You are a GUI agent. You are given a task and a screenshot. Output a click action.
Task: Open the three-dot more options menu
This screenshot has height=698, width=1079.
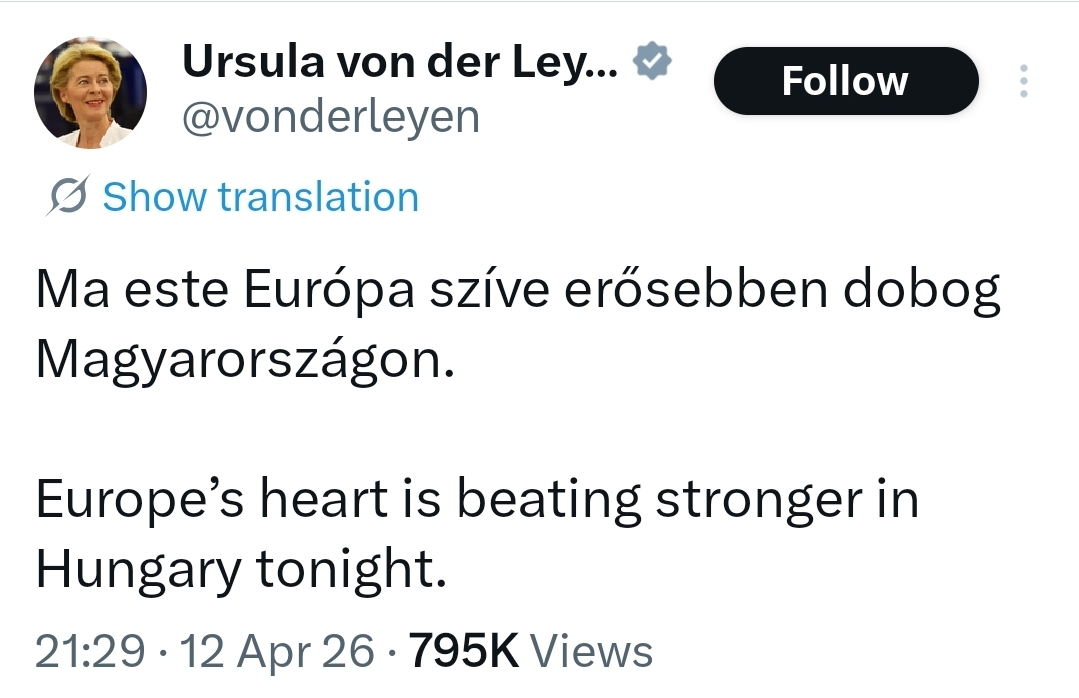[x=1022, y=81]
